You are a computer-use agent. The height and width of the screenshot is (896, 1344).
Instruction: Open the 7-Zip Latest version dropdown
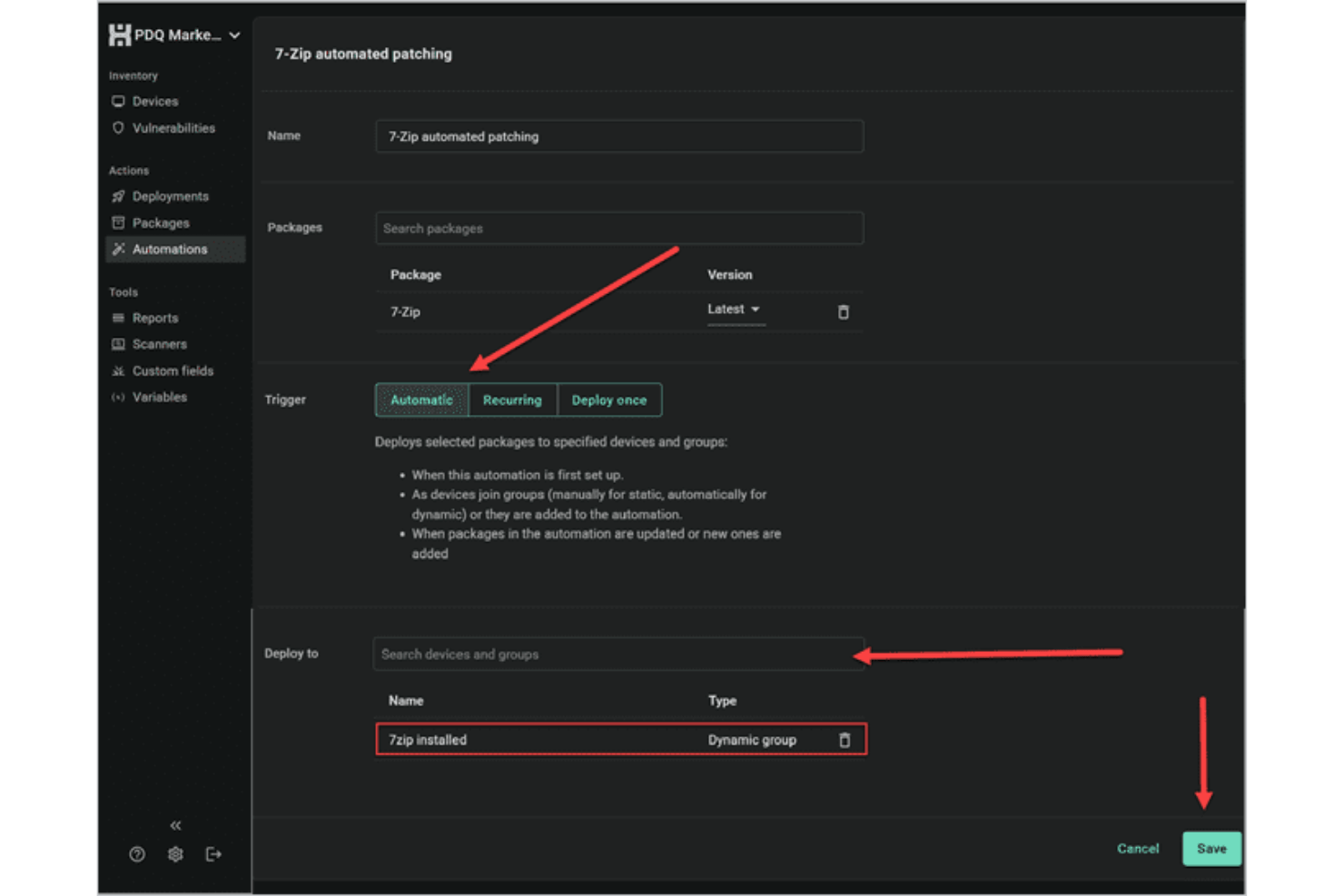[735, 310]
